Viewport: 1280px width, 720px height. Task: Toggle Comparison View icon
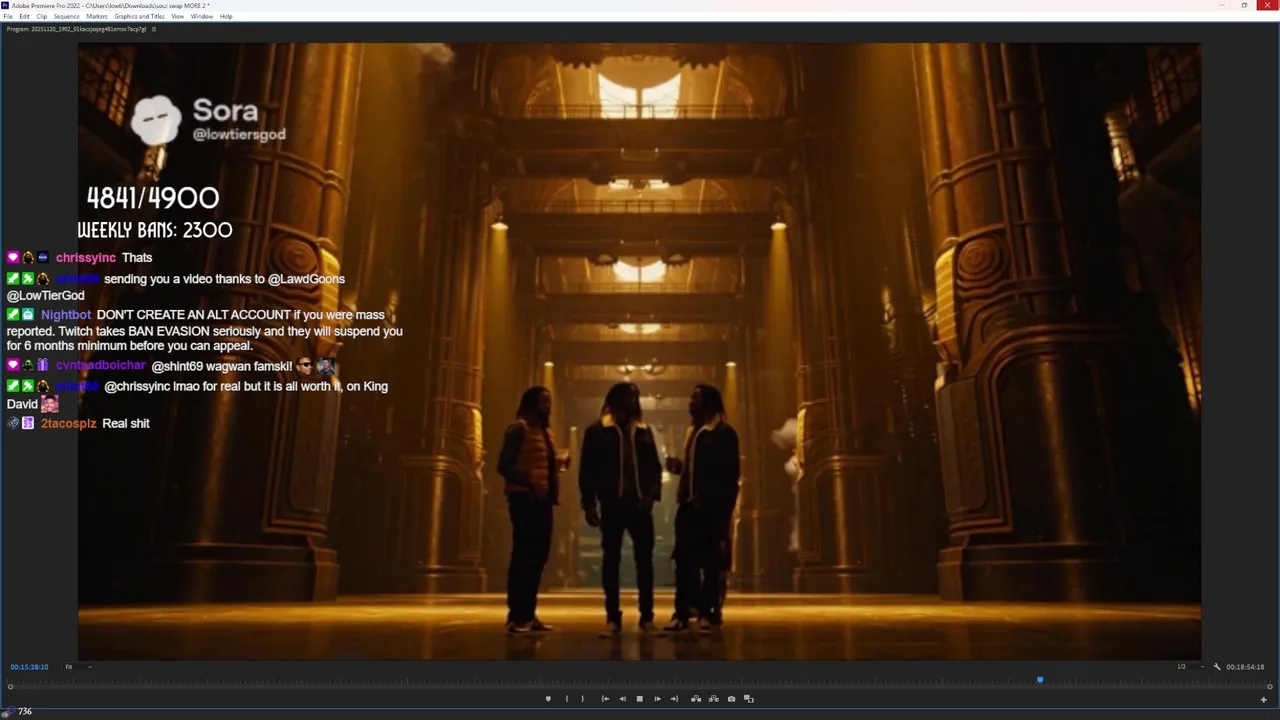tap(749, 699)
